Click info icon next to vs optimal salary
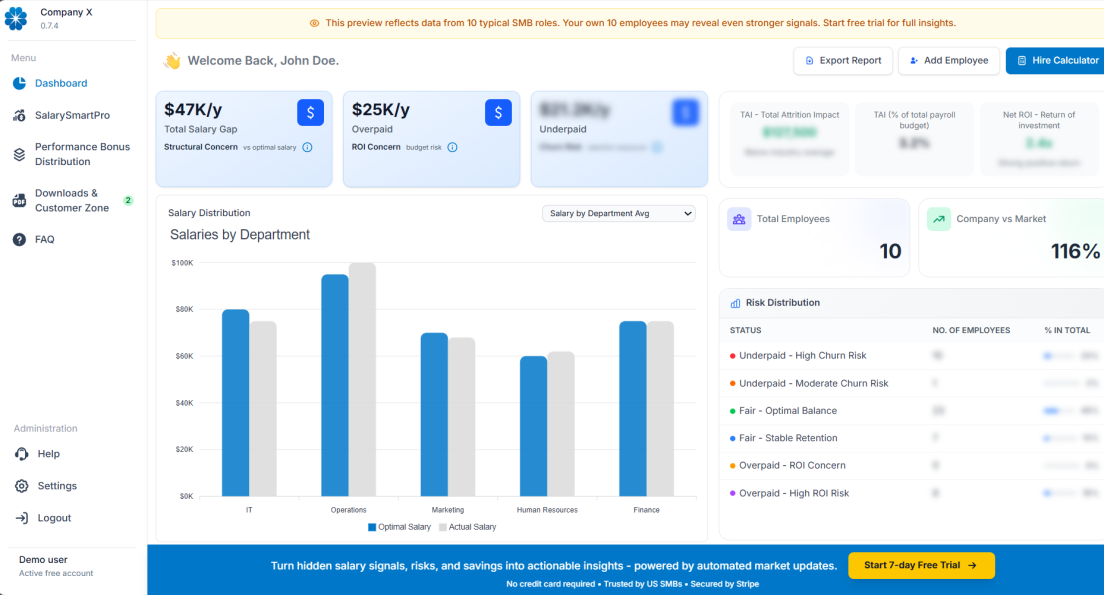 click(307, 147)
